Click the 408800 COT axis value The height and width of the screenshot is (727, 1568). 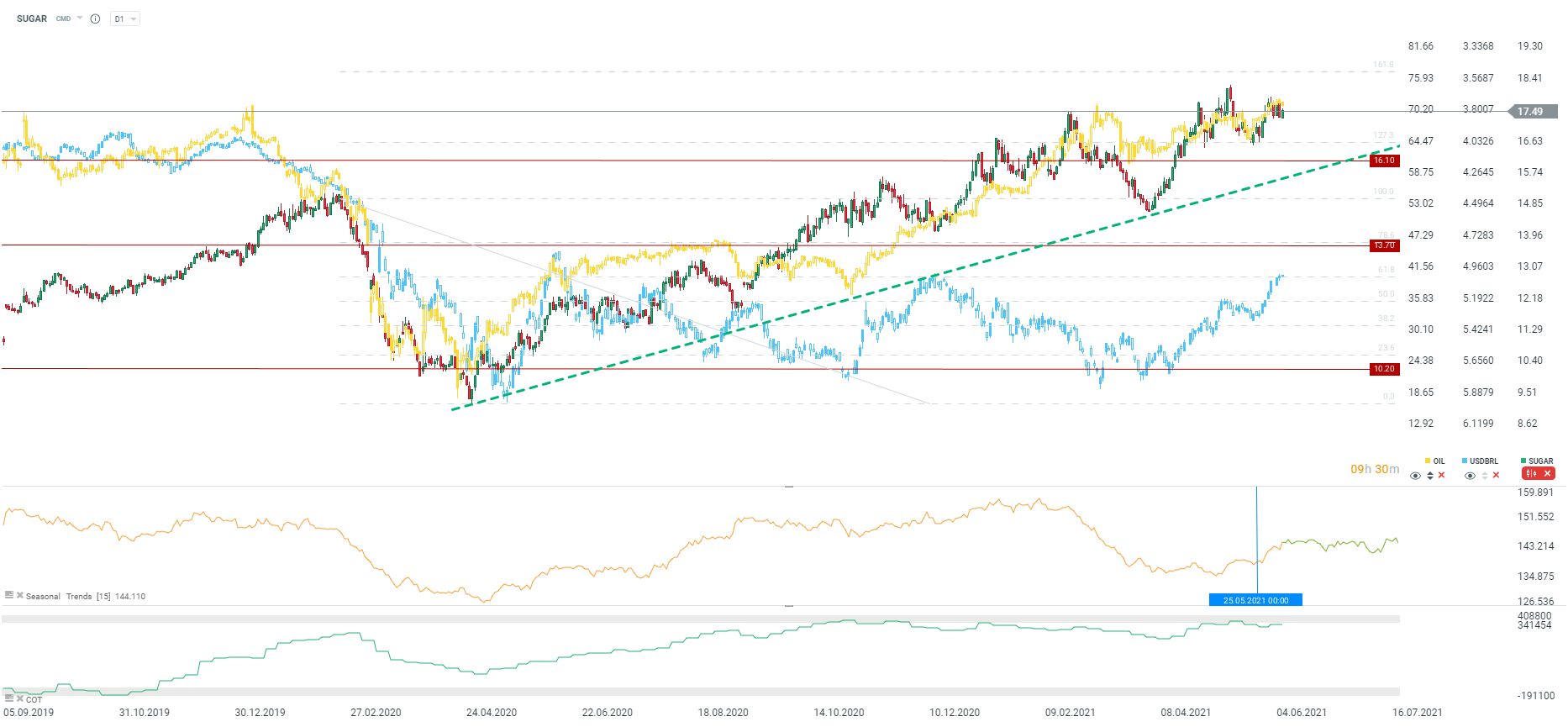1534,616
